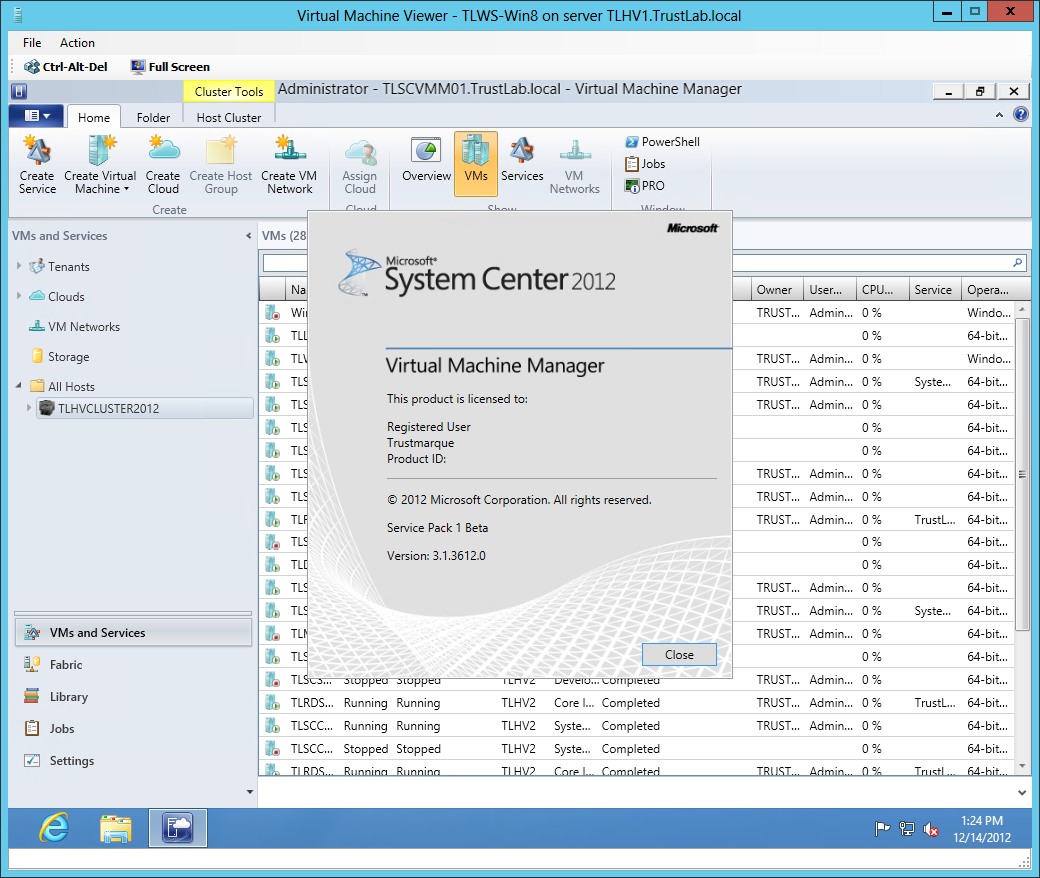1040x878 pixels.
Task: Expand the TLHVCLUSTER2012 cluster node
Action: [x=29, y=408]
